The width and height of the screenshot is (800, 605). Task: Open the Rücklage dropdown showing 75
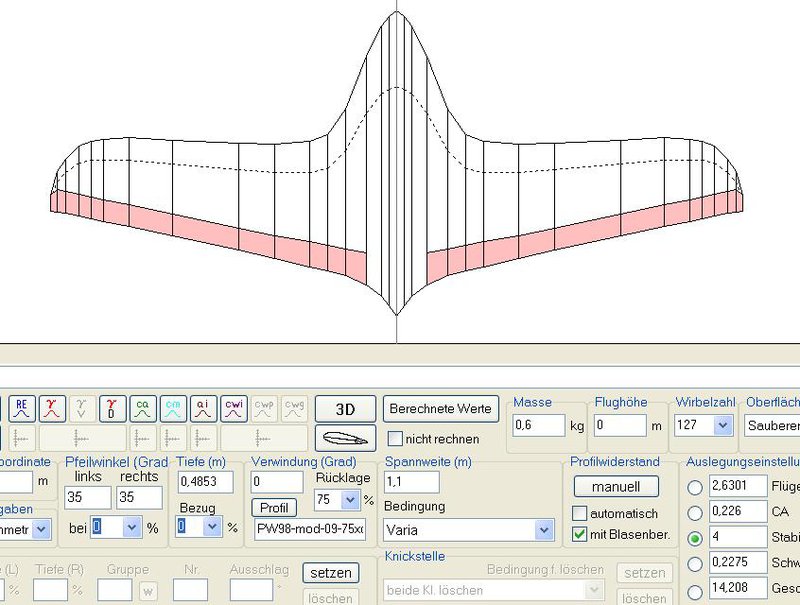pos(350,499)
